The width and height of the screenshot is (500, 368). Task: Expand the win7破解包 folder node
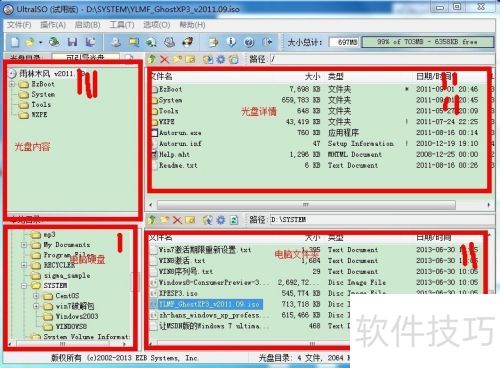click(36, 306)
